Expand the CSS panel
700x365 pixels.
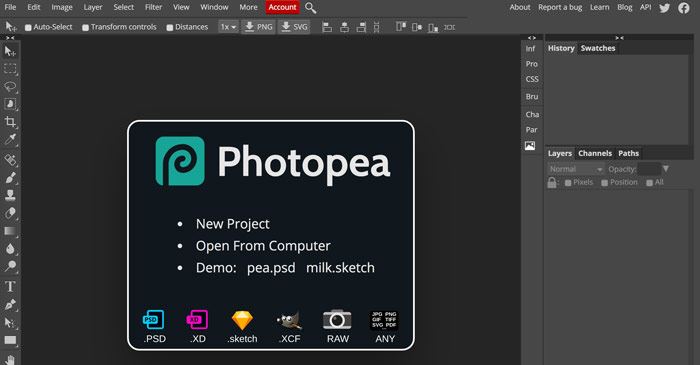point(532,79)
